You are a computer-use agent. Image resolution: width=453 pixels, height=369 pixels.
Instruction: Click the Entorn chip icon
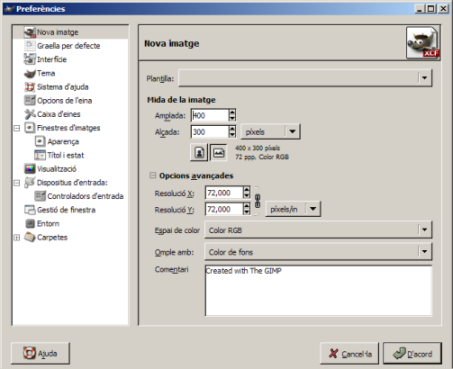tap(30, 223)
